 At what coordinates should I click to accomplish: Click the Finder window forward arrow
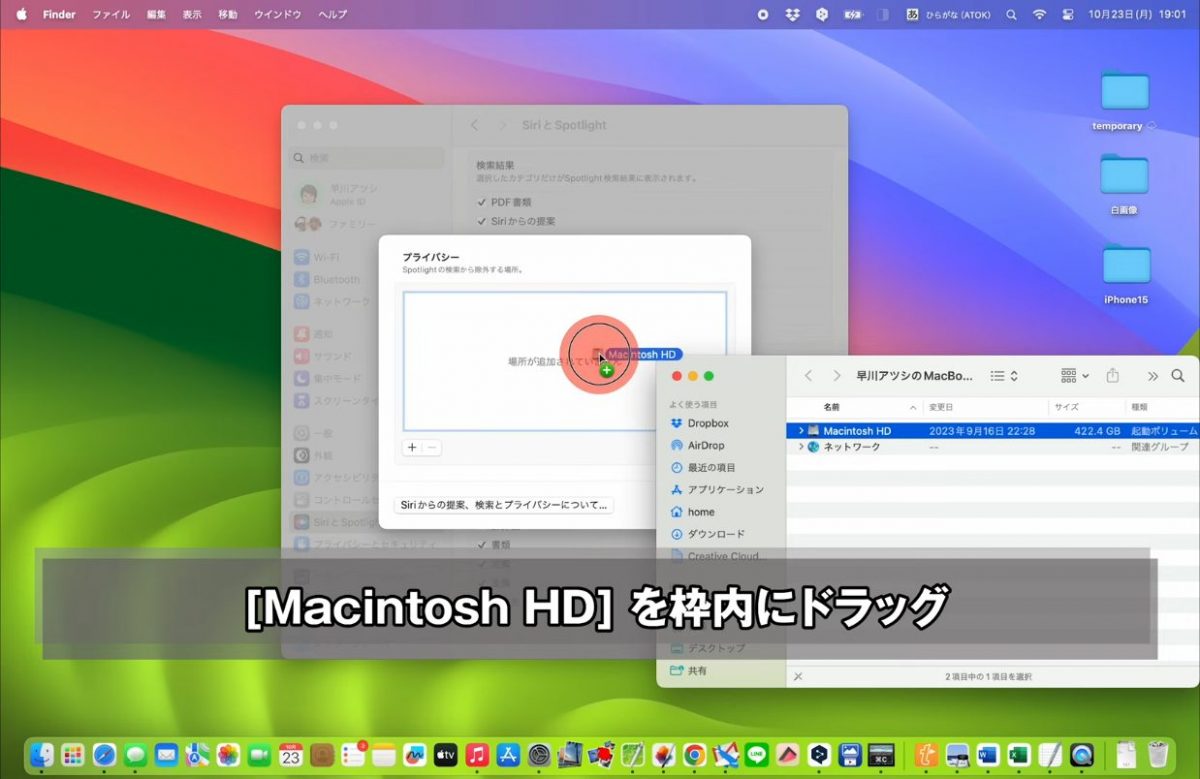(837, 376)
